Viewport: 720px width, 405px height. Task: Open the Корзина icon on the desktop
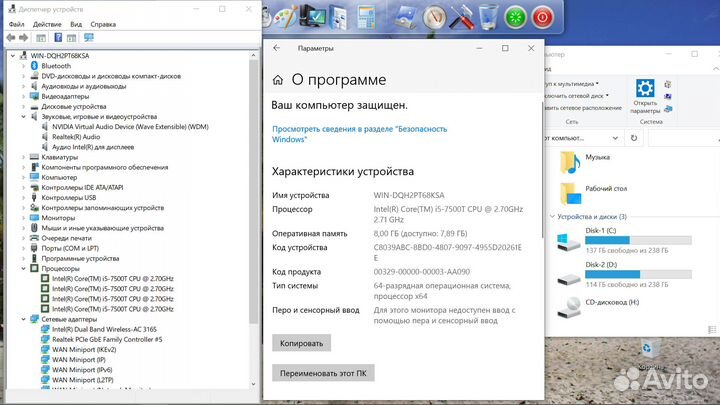(x=651, y=354)
